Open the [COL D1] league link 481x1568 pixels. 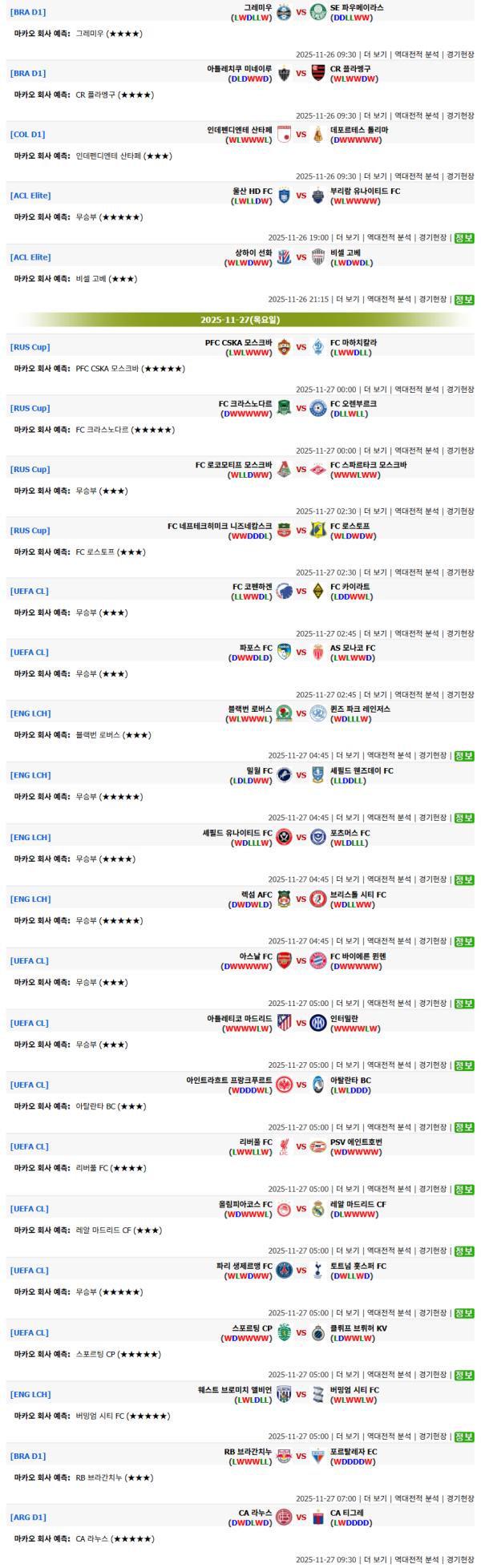[28, 135]
